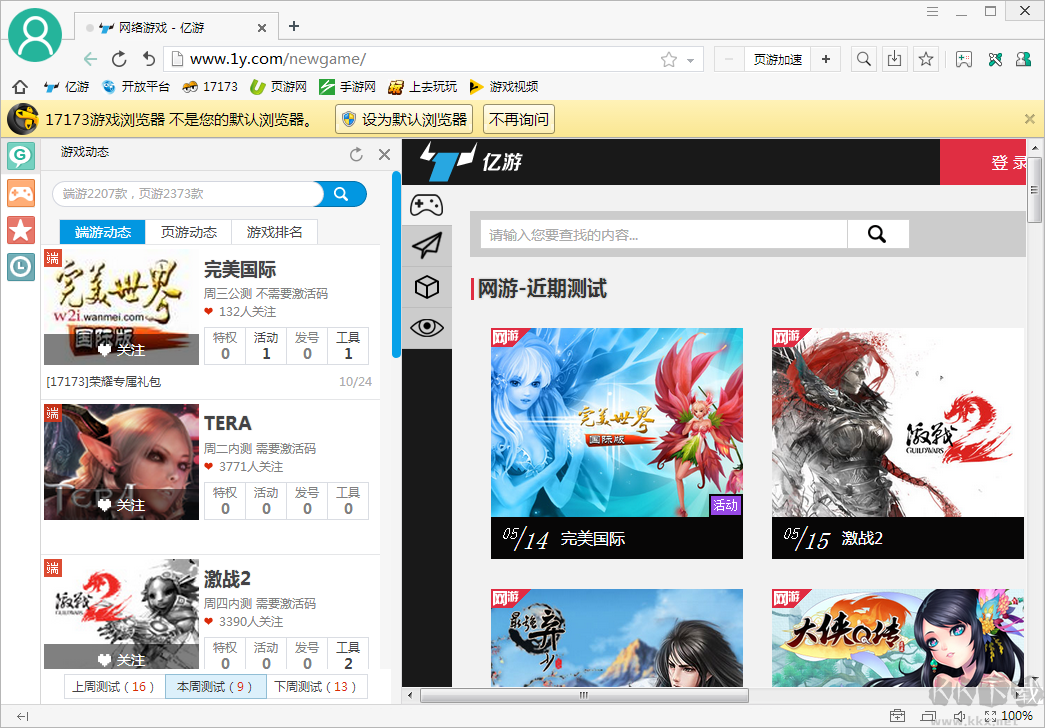Switch to 游戏排名 tab

(x=274, y=232)
